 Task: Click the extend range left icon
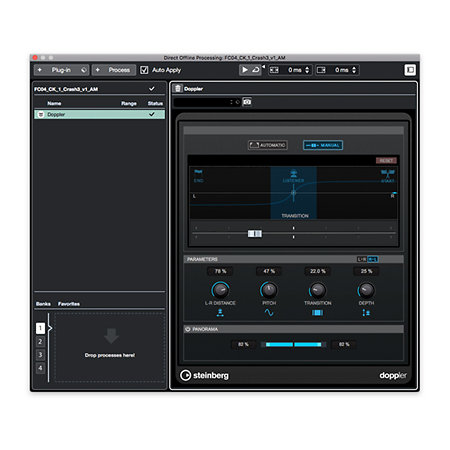[274, 70]
